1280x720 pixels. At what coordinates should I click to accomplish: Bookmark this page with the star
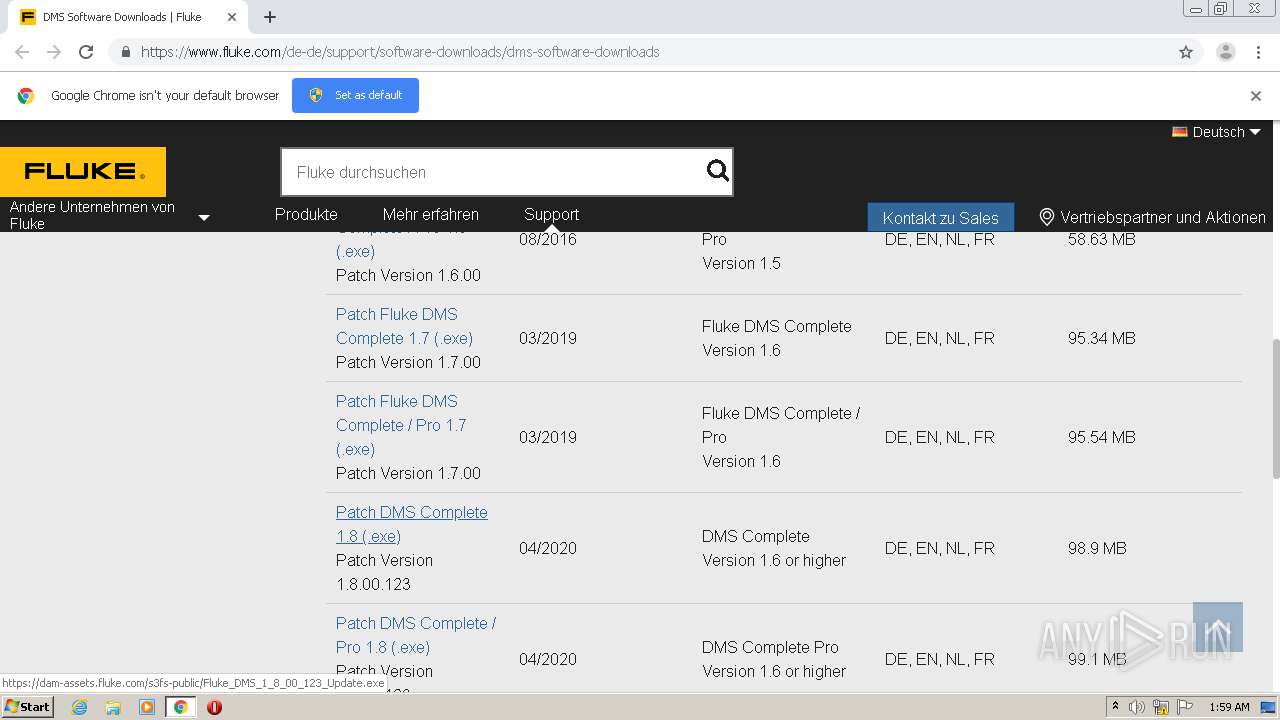[1186, 52]
